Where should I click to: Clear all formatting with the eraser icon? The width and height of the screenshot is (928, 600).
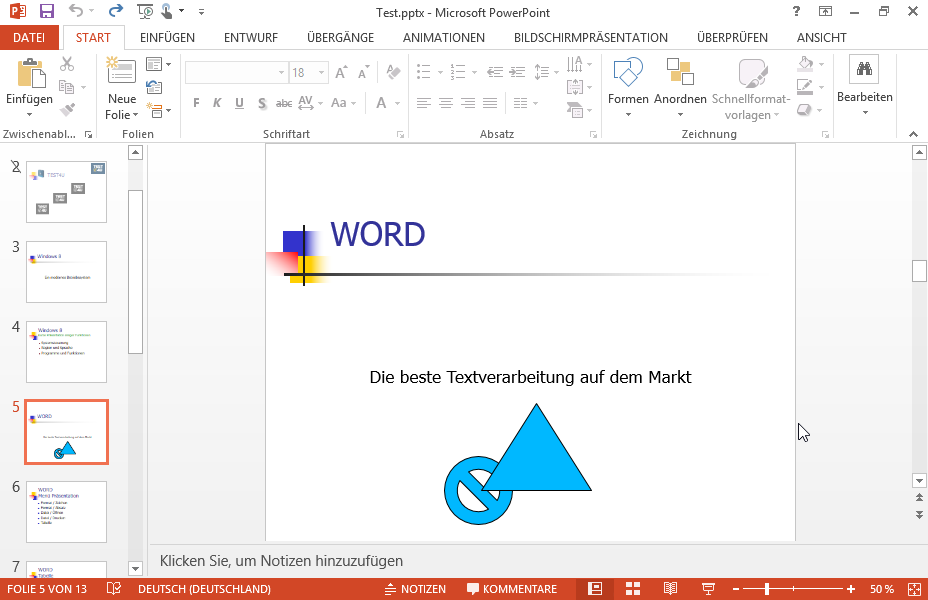click(393, 72)
